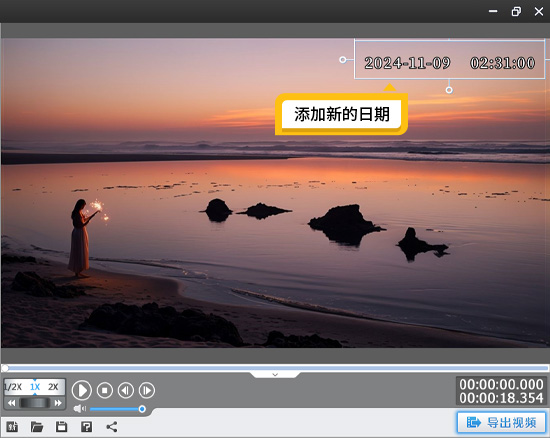Step forward one frame
Image resolution: width=550 pixels, height=438 pixels.
[x=147, y=390]
